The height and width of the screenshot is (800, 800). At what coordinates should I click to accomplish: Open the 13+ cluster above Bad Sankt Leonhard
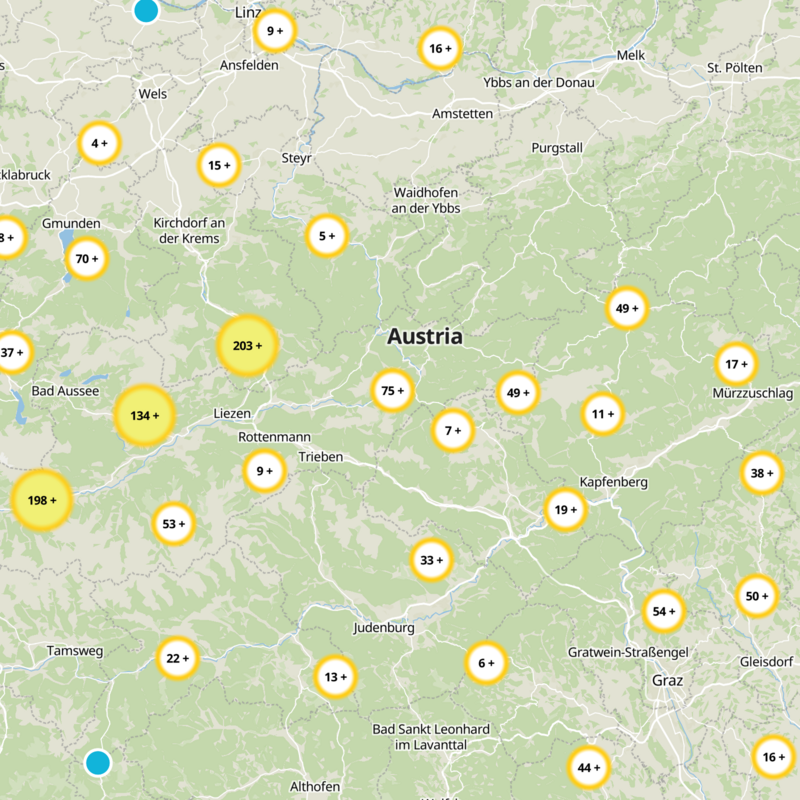333,676
